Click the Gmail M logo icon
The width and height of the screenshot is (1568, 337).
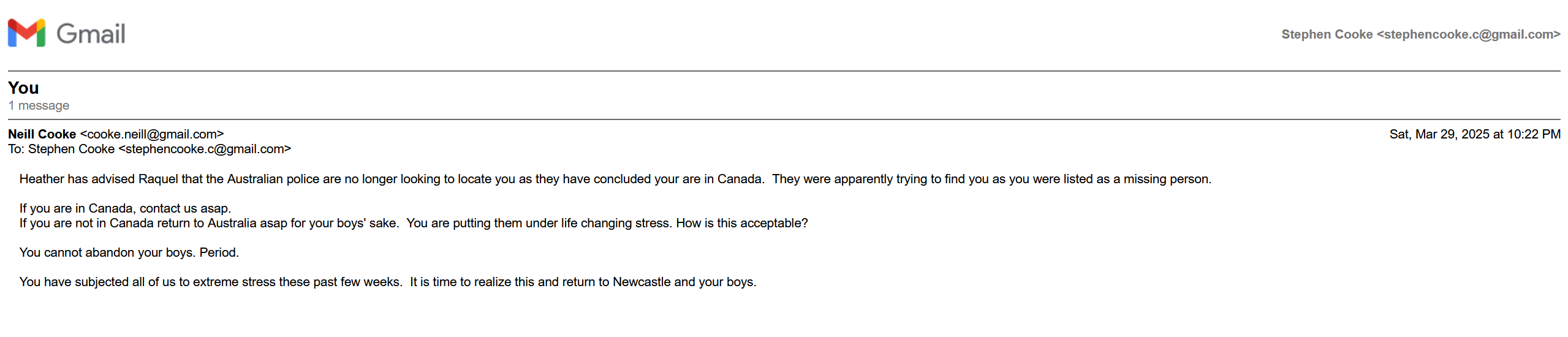(26, 33)
